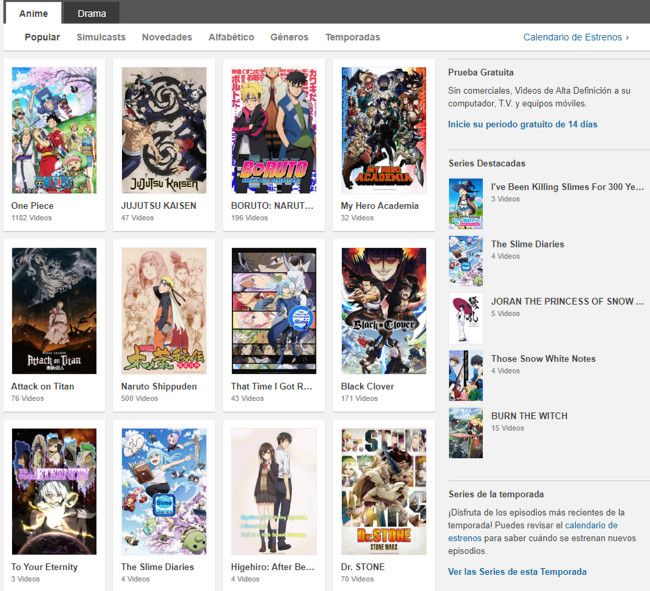Click the Higehiro: After Be... title

(x=272, y=567)
